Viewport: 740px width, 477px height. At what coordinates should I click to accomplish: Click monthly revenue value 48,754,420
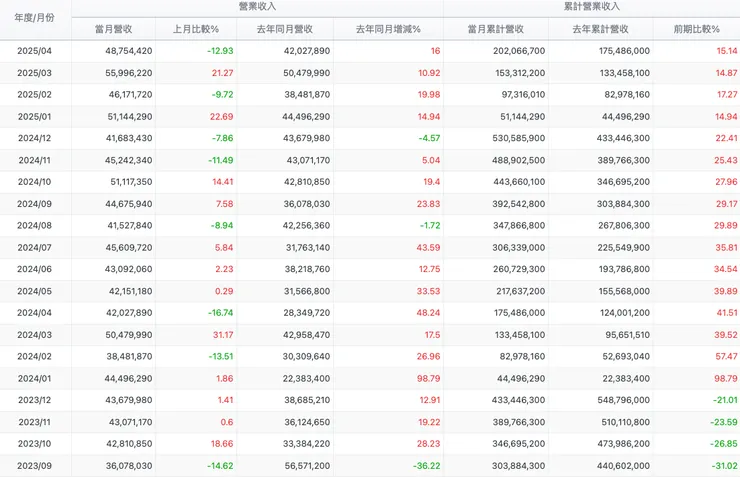128,51
